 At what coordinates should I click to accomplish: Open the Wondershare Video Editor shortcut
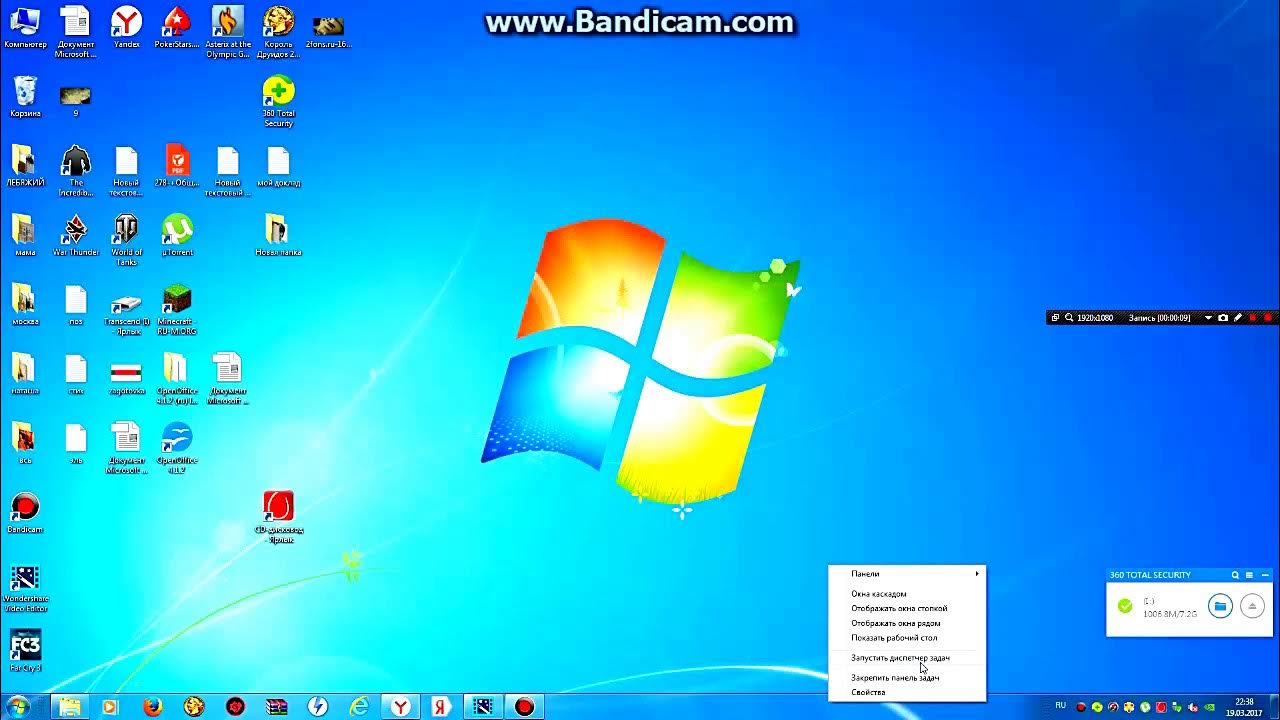point(25,590)
